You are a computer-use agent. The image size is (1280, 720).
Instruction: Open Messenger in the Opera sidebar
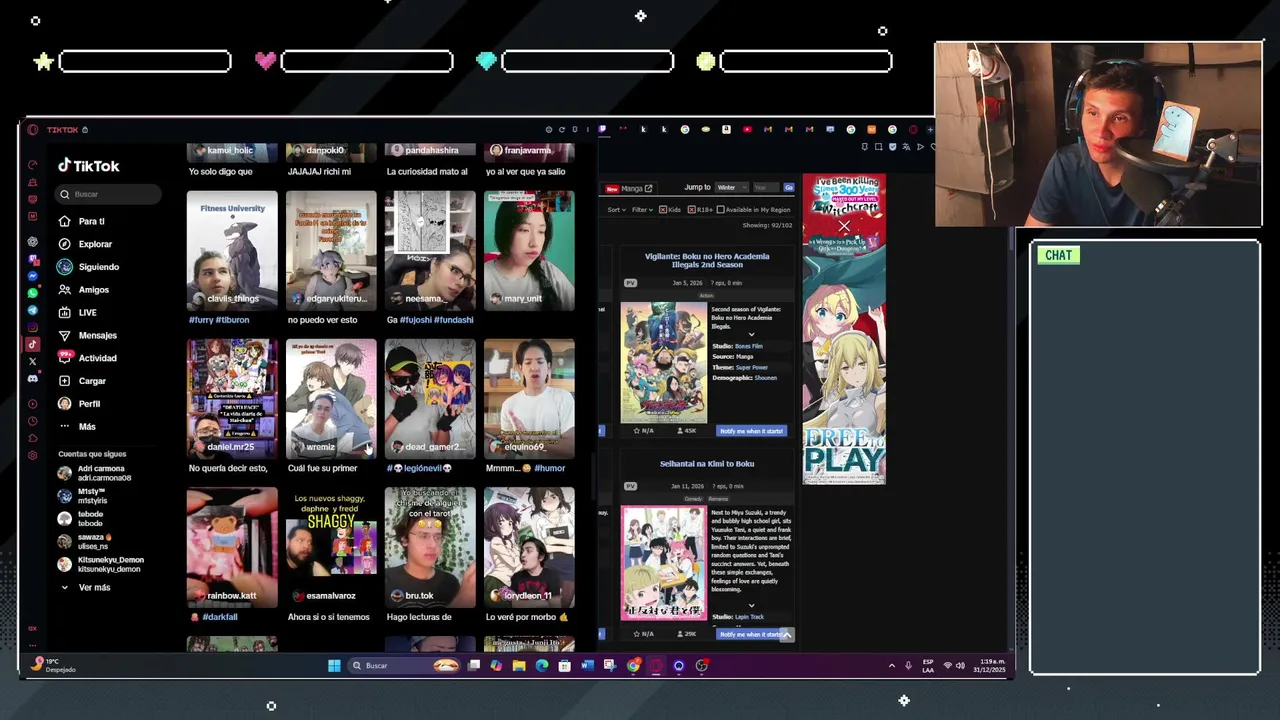pyautogui.click(x=32, y=276)
